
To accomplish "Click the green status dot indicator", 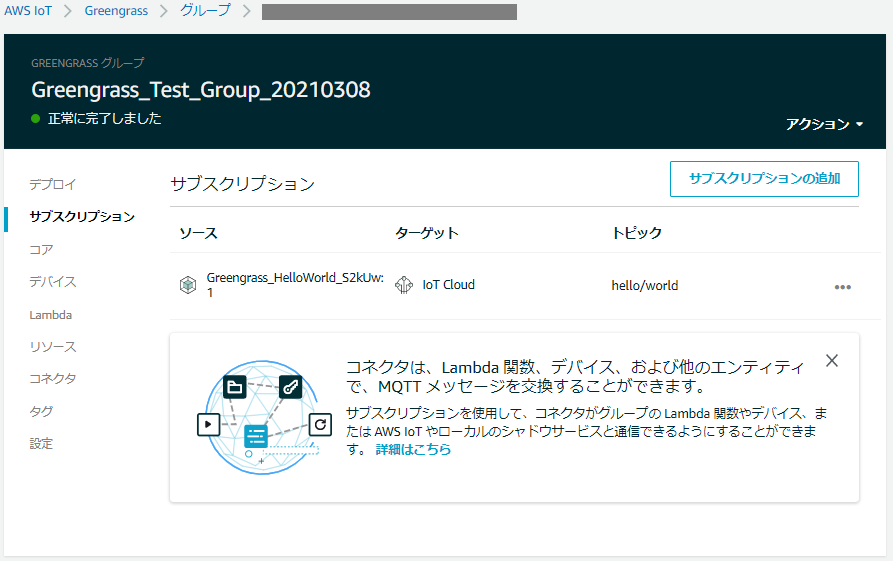I will [x=36, y=118].
